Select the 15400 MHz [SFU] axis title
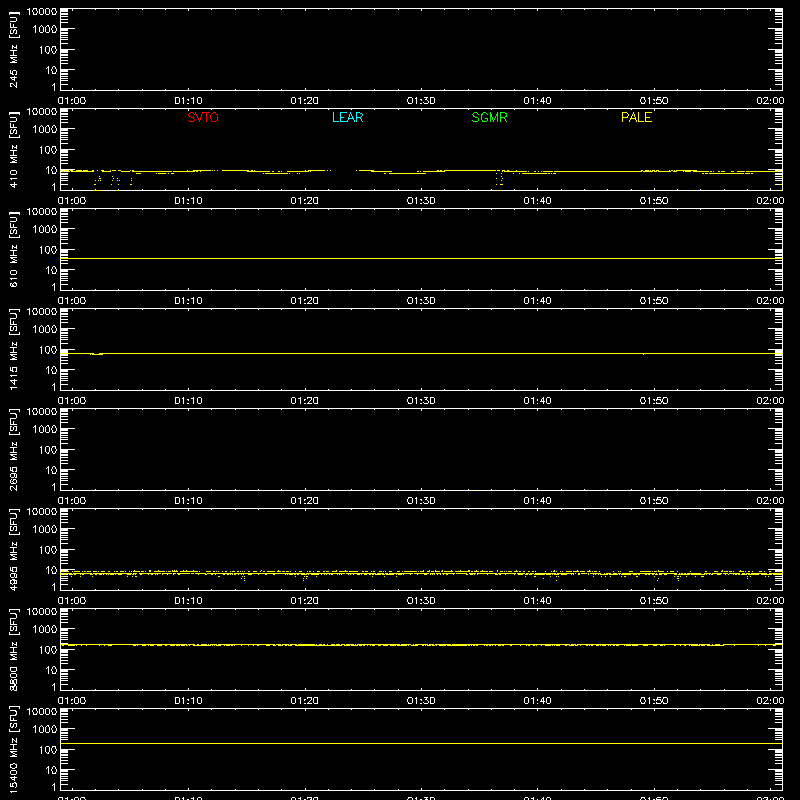Screen dimensions: 800x800 click(14, 749)
